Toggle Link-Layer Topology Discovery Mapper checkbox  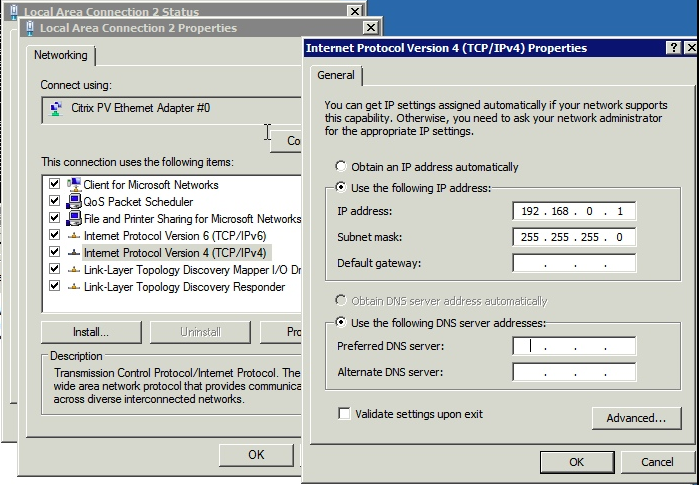click(x=54, y=268)
